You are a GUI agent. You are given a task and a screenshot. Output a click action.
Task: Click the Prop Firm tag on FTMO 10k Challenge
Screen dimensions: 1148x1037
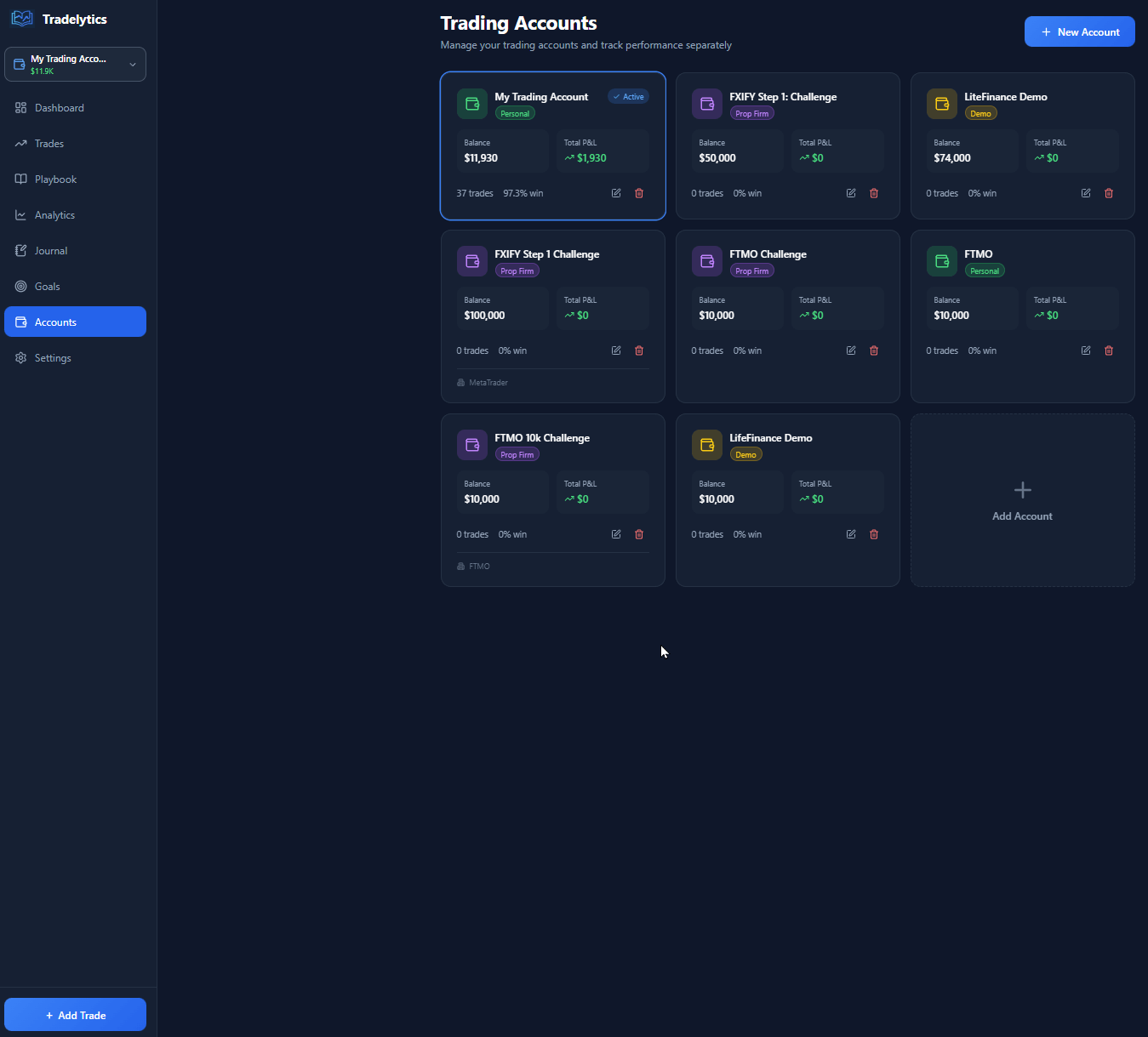[x=517, y=455]
